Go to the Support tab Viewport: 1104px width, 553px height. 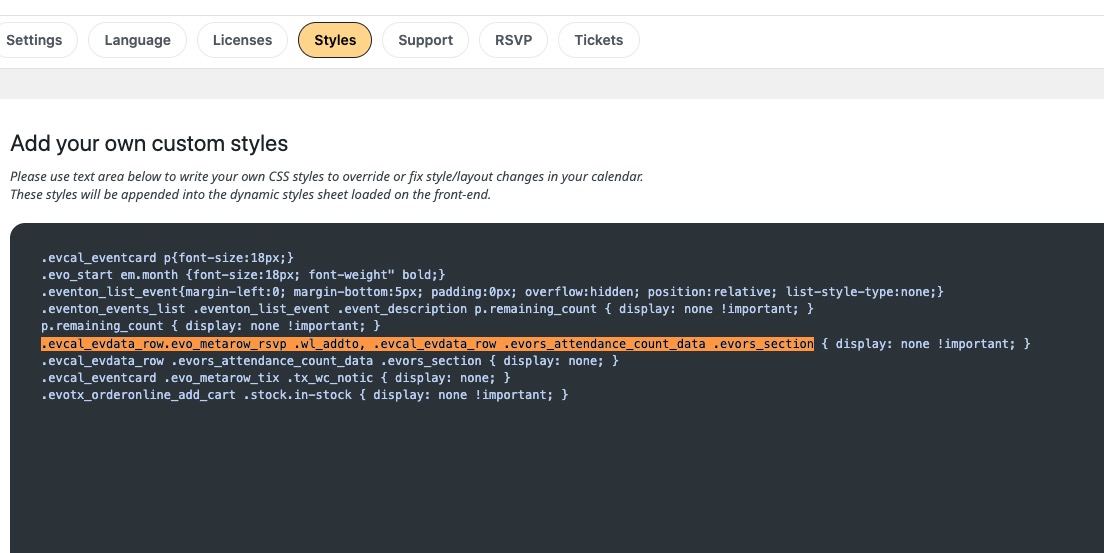click(425, 40)
